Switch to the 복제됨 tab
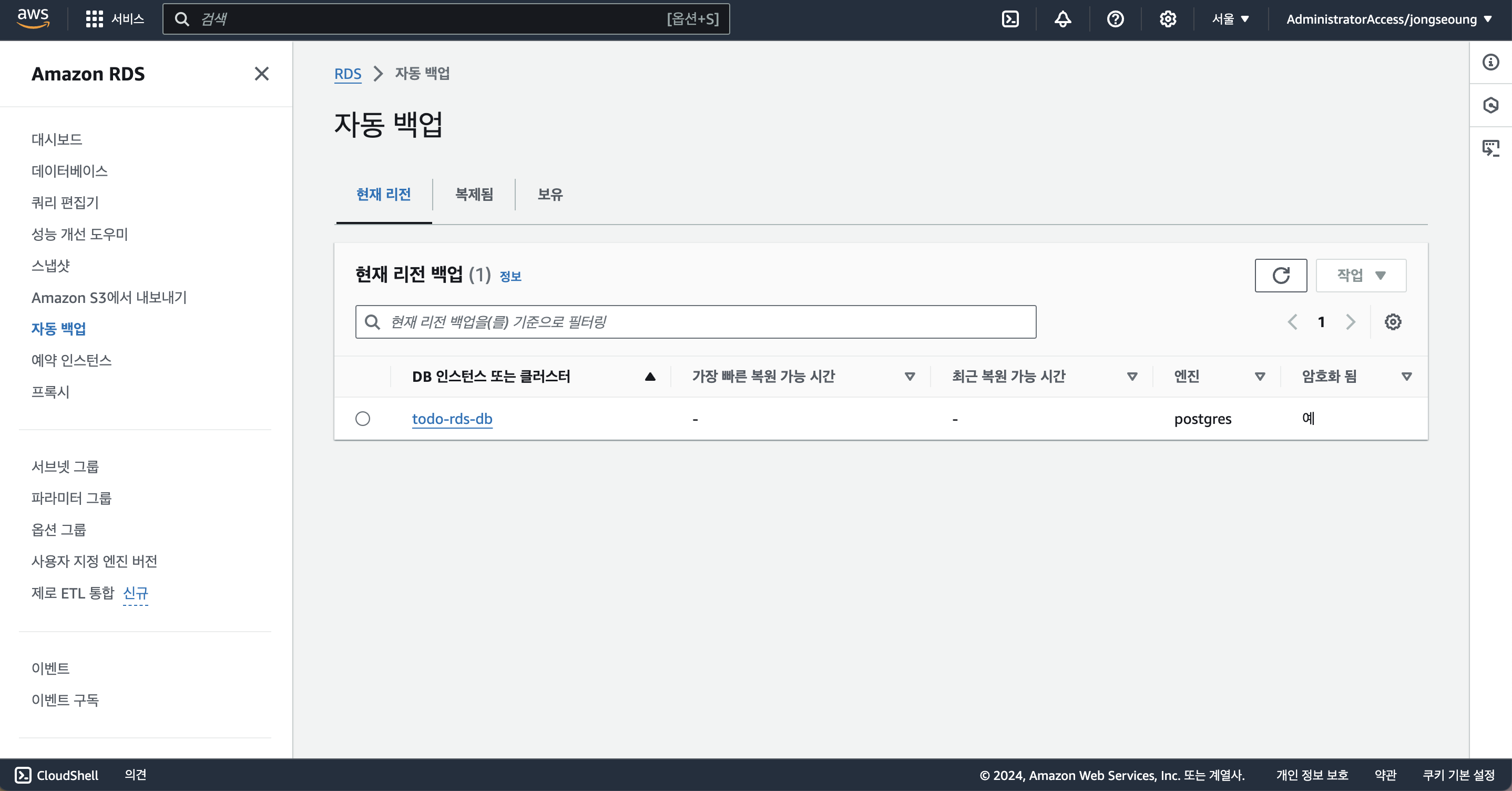The width and height of the screenshot is (1512, 791). tap(474, 195)
